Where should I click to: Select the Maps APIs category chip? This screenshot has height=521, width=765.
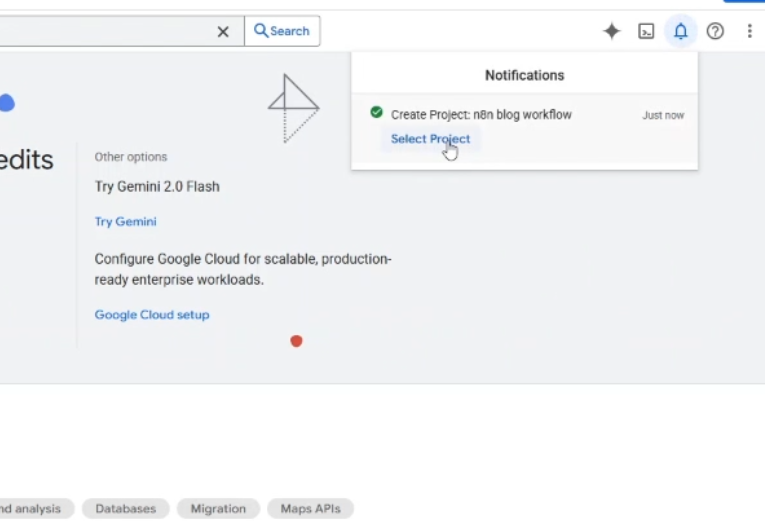[310, 509]
